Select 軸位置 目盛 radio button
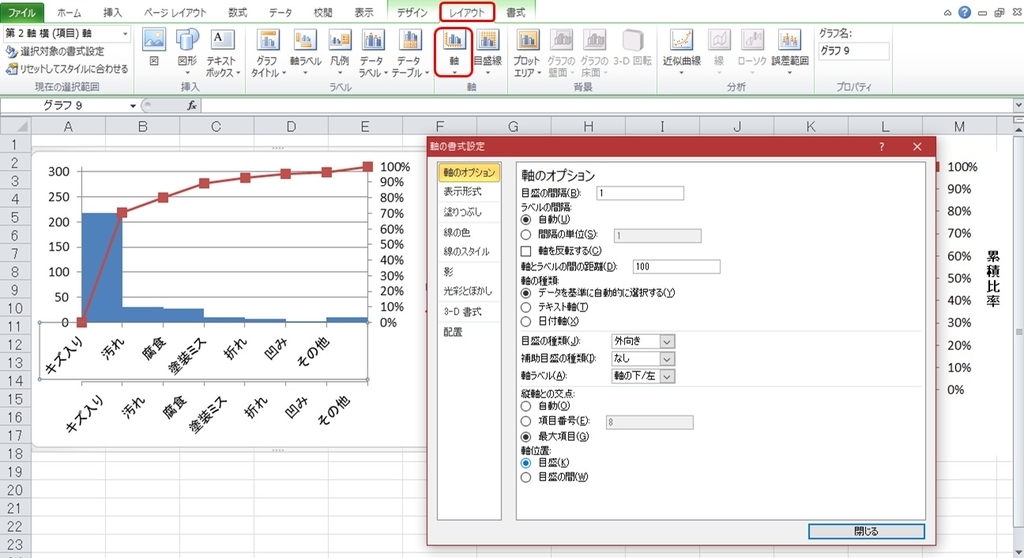Image resolution: width=1024 pixels, height=558 pixels. 526,463
